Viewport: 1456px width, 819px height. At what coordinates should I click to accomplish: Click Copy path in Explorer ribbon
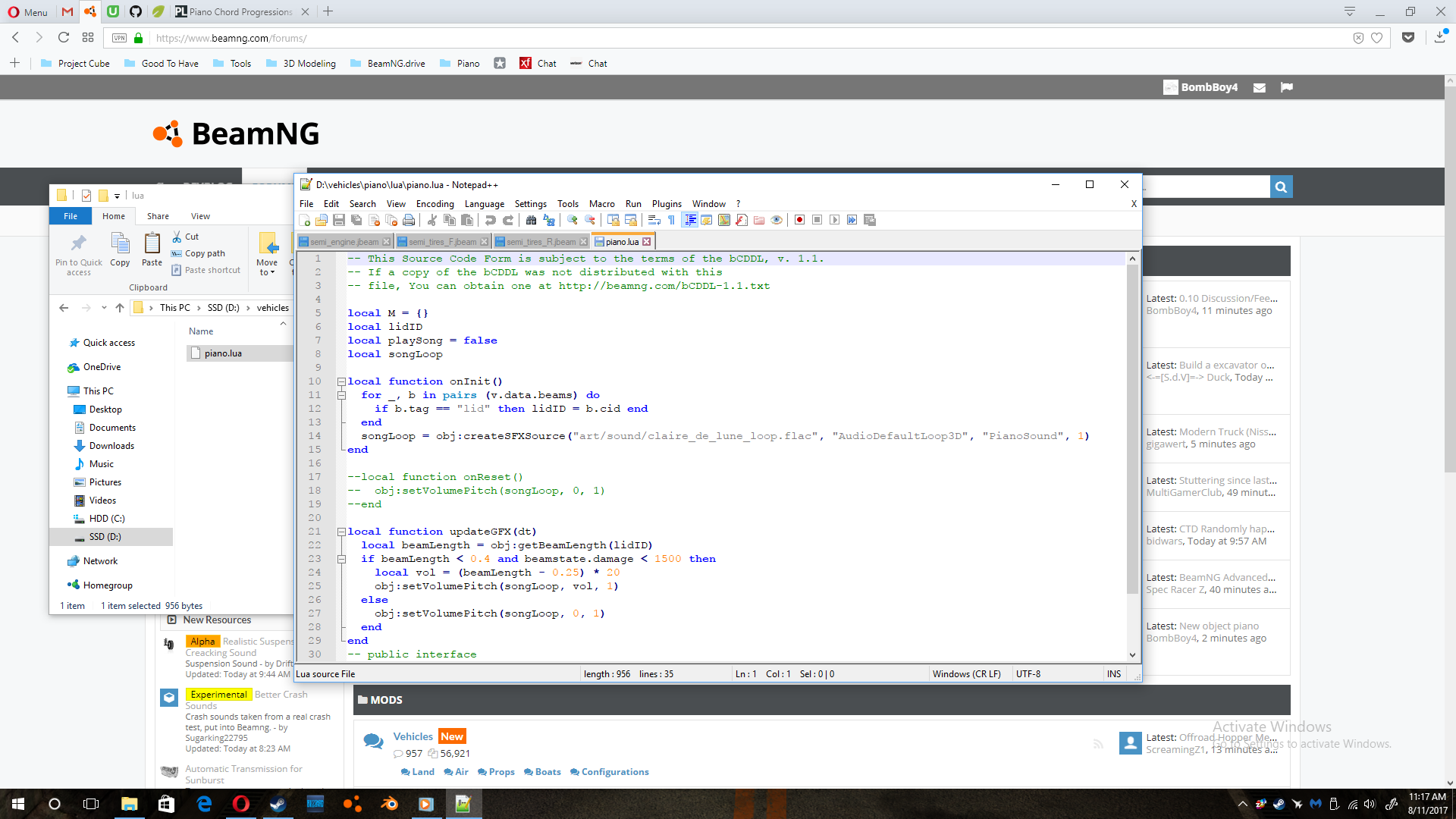(199, 253)
